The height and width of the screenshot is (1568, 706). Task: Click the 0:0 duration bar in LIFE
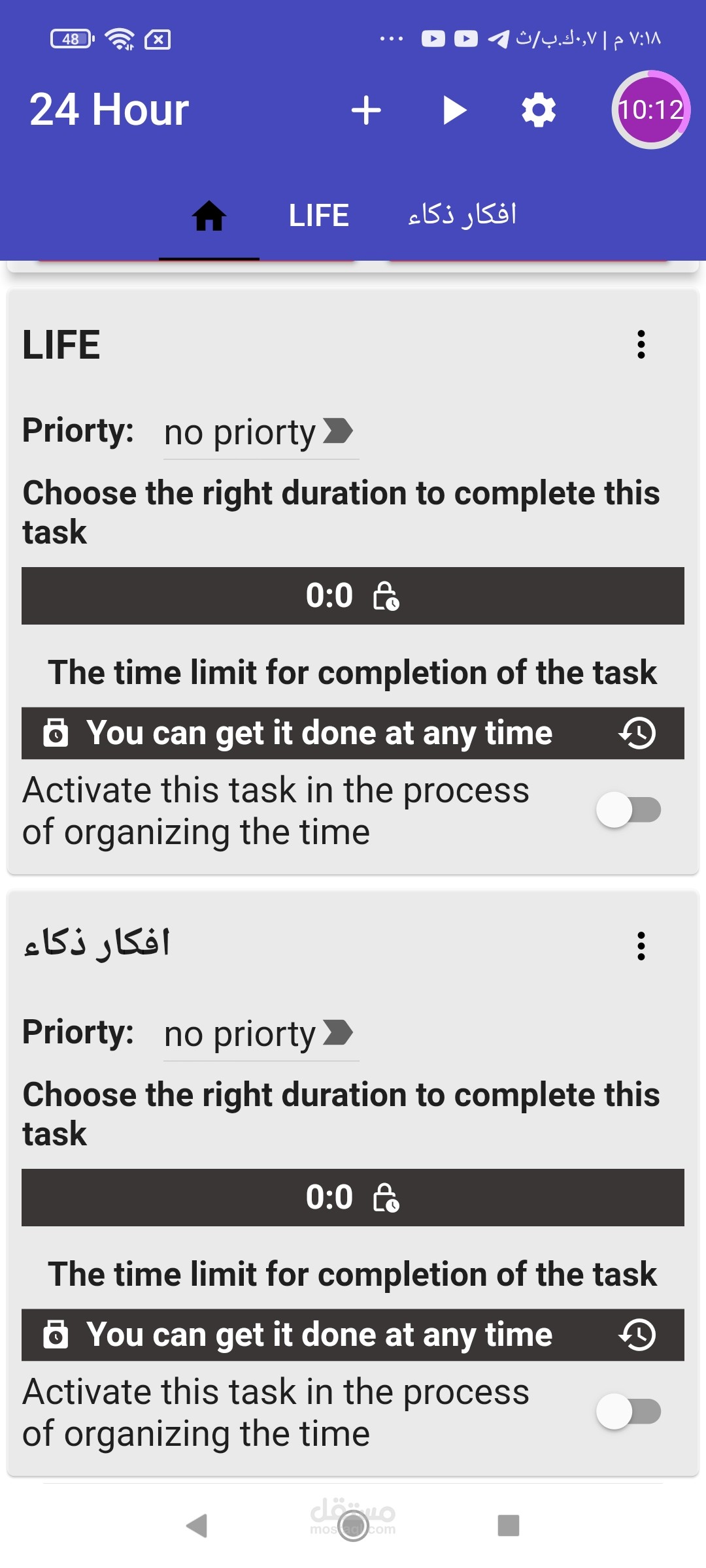point(353,596)
